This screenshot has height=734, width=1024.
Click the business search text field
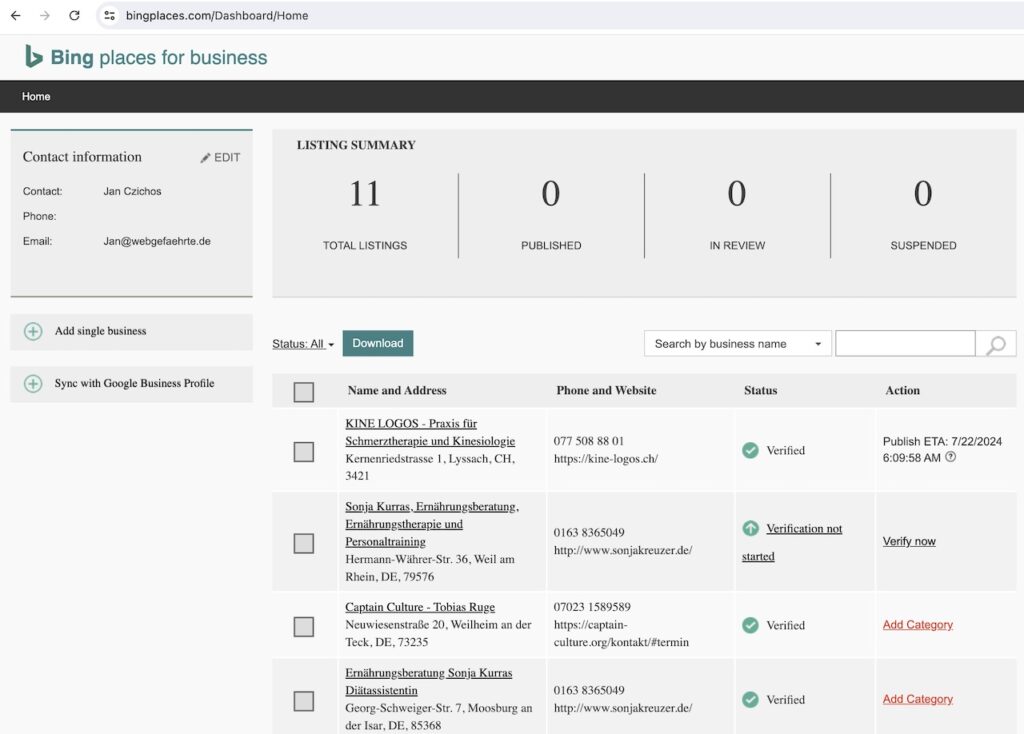click(905, 343)
